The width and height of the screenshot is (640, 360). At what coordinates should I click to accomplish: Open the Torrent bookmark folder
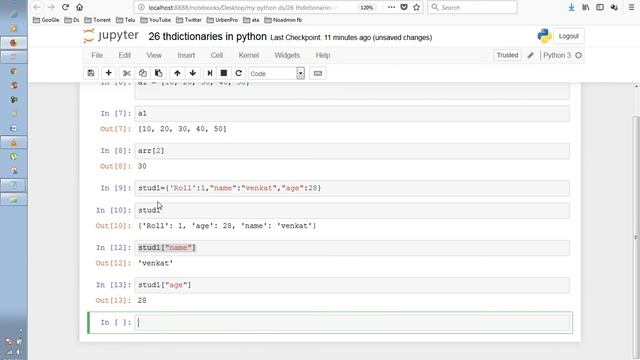pyautogui.click(x=98, y=20)
